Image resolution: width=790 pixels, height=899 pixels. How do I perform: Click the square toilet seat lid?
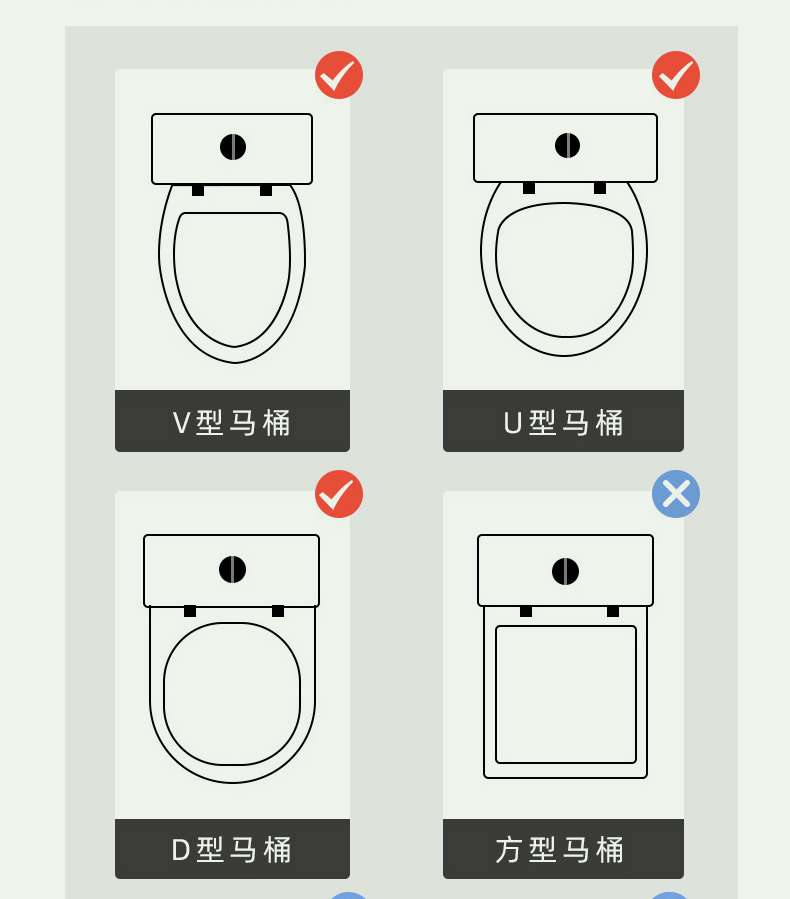566,694
